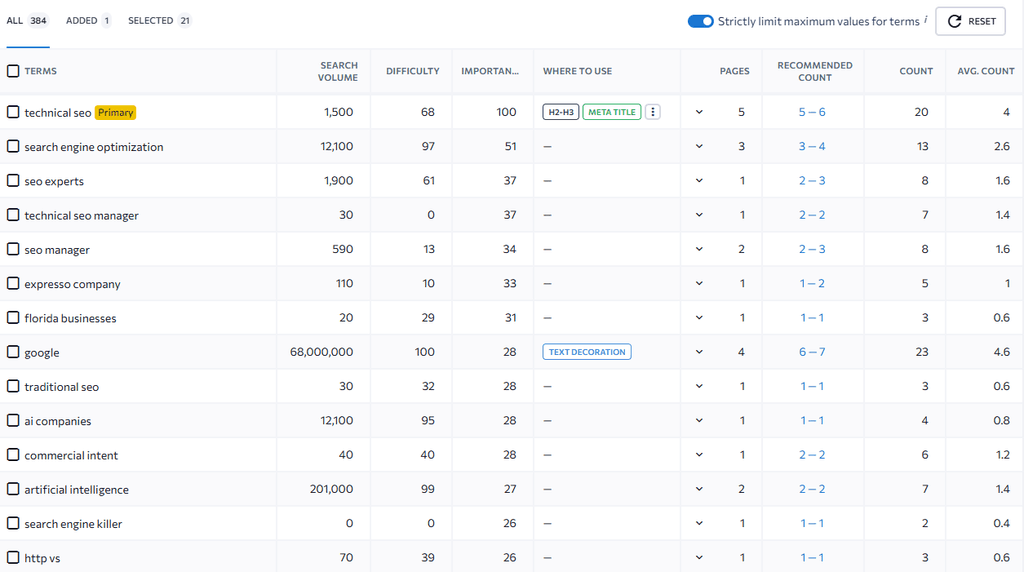Check expresso company checkbox
This screenshot has height=572, width=1024.
coord(13,283)
